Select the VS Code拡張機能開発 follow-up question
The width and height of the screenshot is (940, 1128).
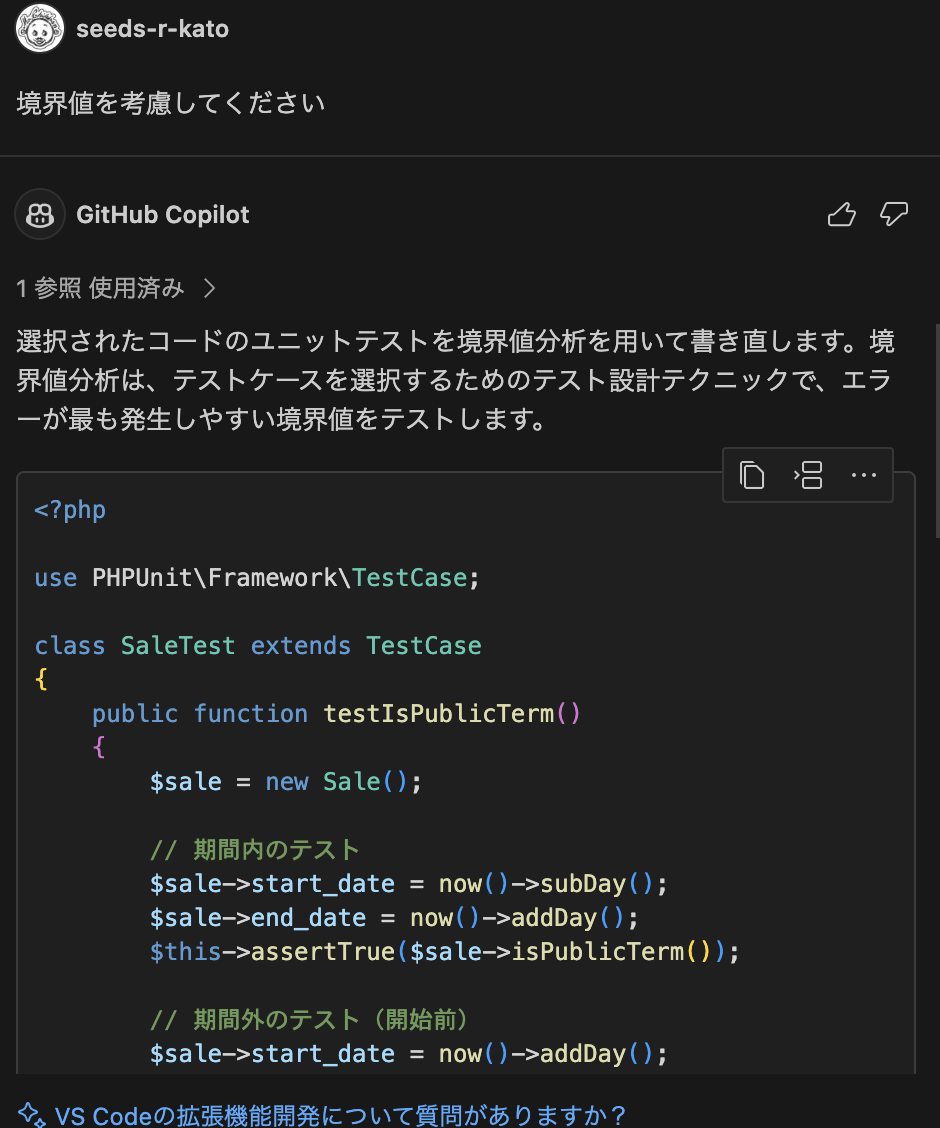coord(340,1114)
